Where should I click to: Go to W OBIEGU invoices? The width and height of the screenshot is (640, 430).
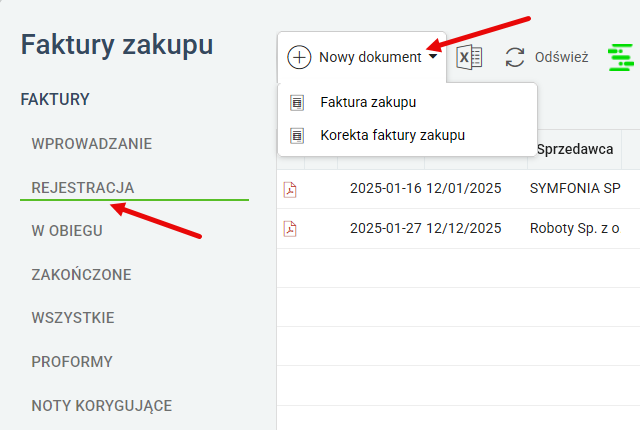(67, 231)
